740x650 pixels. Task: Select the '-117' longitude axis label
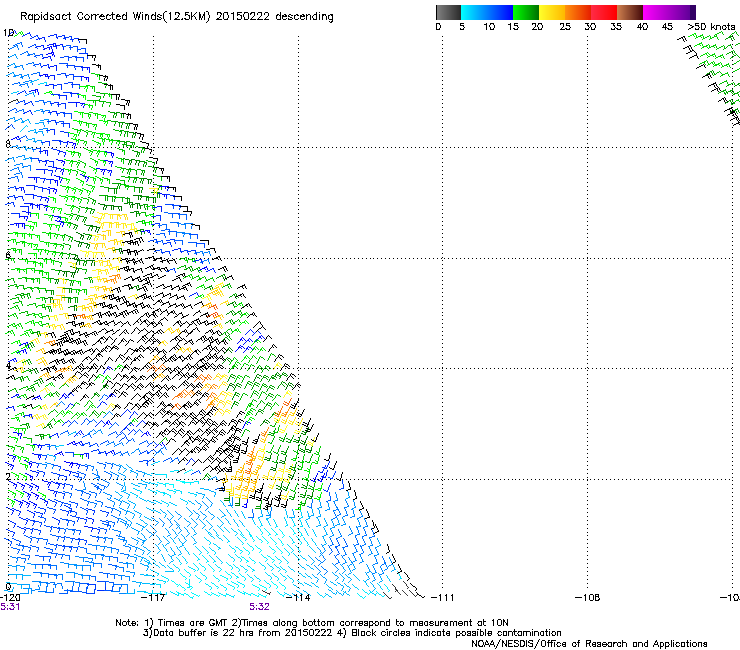click(x=153, y=598)
